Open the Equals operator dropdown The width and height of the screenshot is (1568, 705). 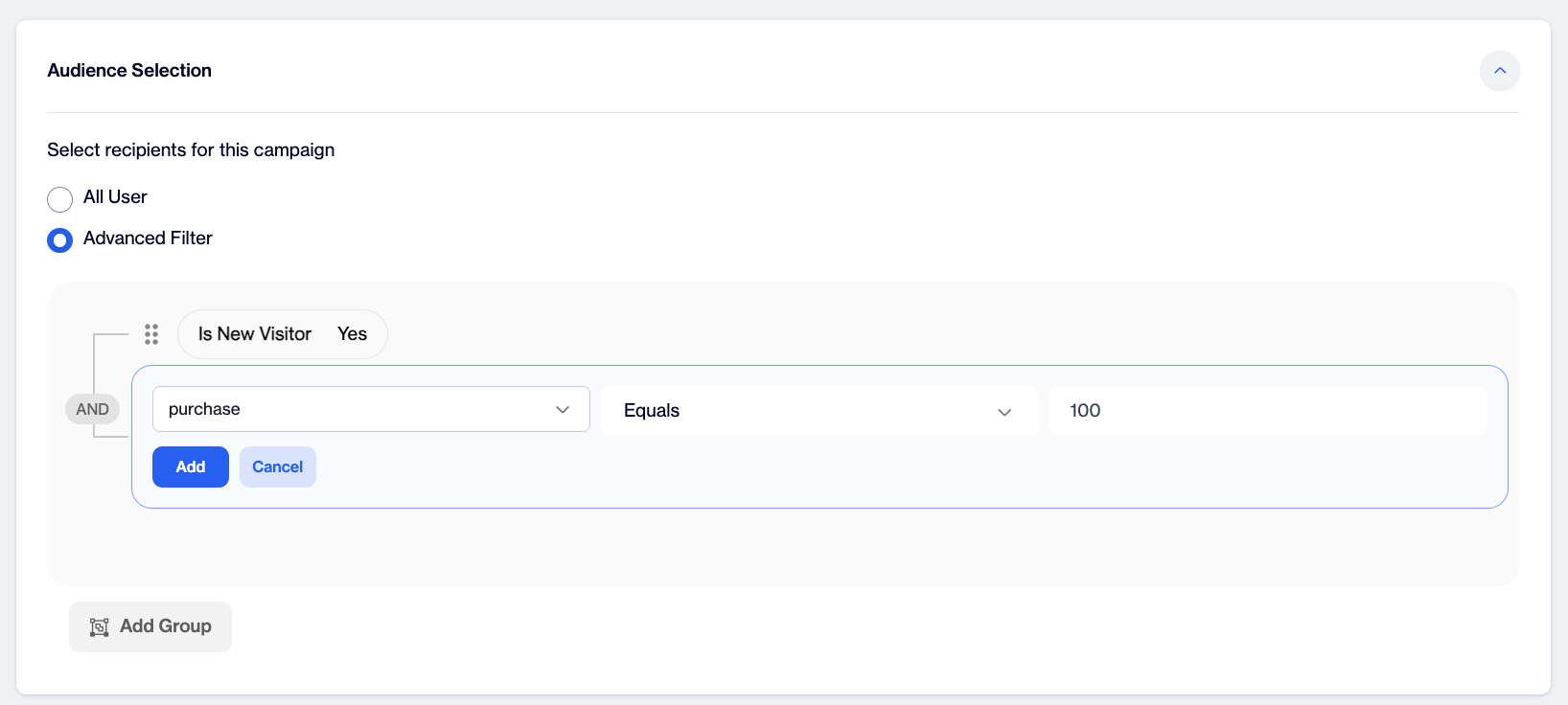click(819, 411)
